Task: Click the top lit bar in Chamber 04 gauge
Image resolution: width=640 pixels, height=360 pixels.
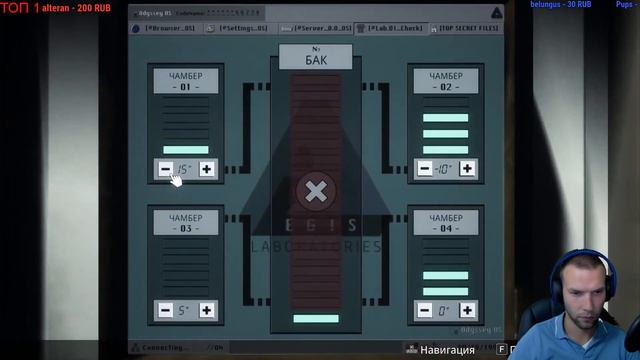Action: point(445,276)
